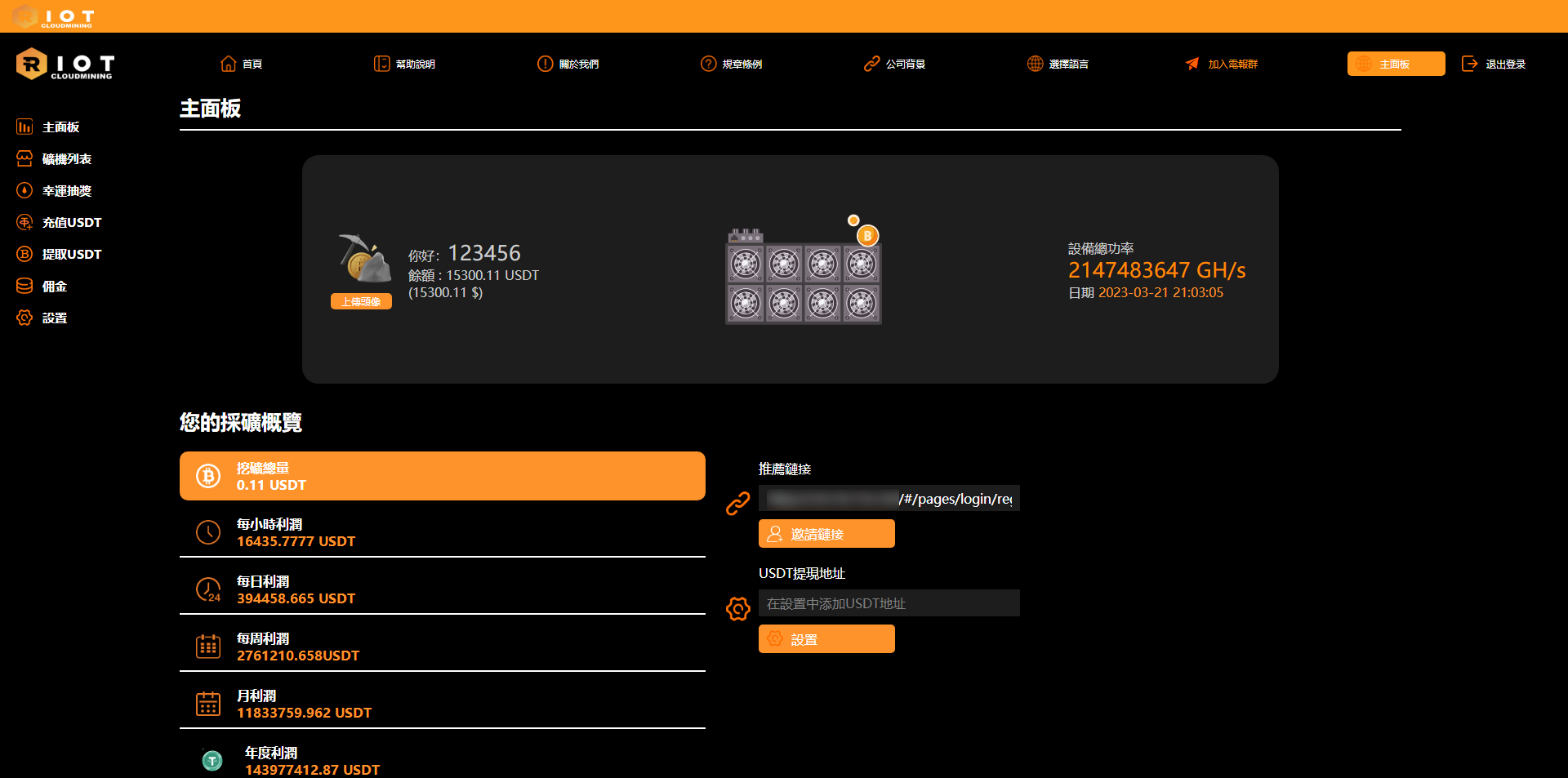This screenshot has height=778, width=1568.
Task: Click the About Us exclamation icon
Action: pos(545,64)
